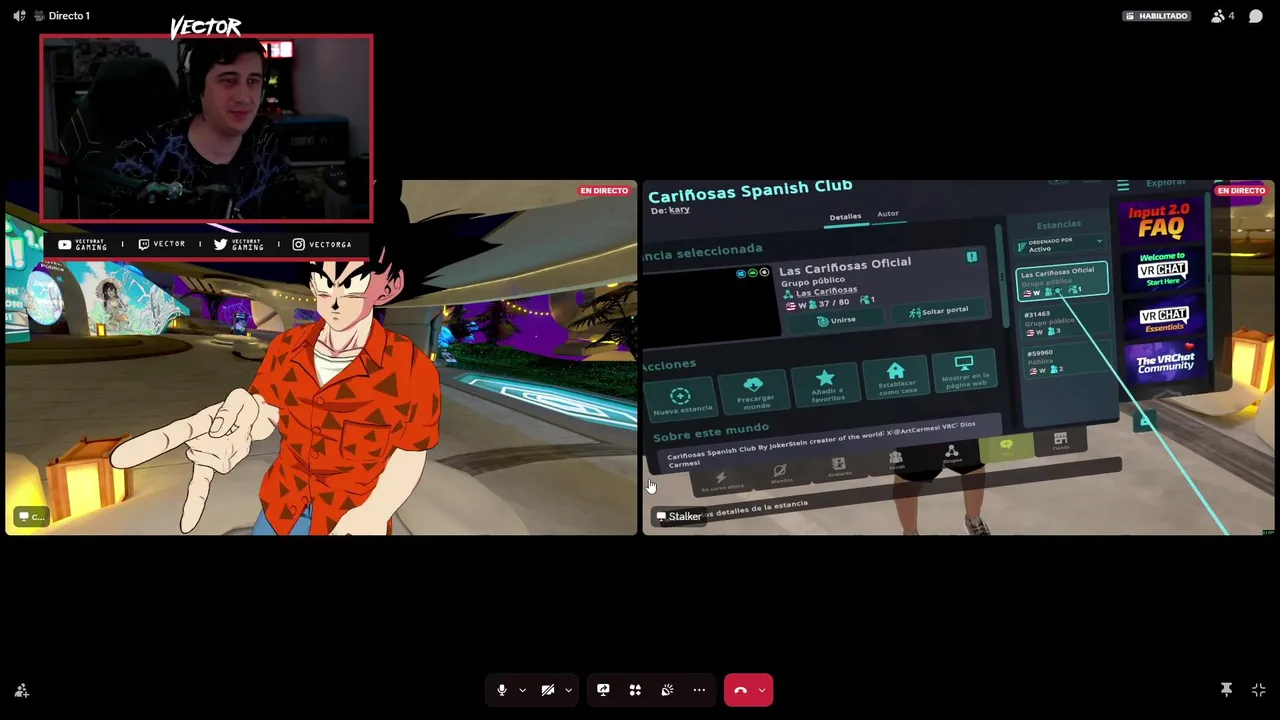Click Unirse to join the instance
The height and width of the screenshot is (720, 1280).
pyautogui.click(x=836, y=320)
